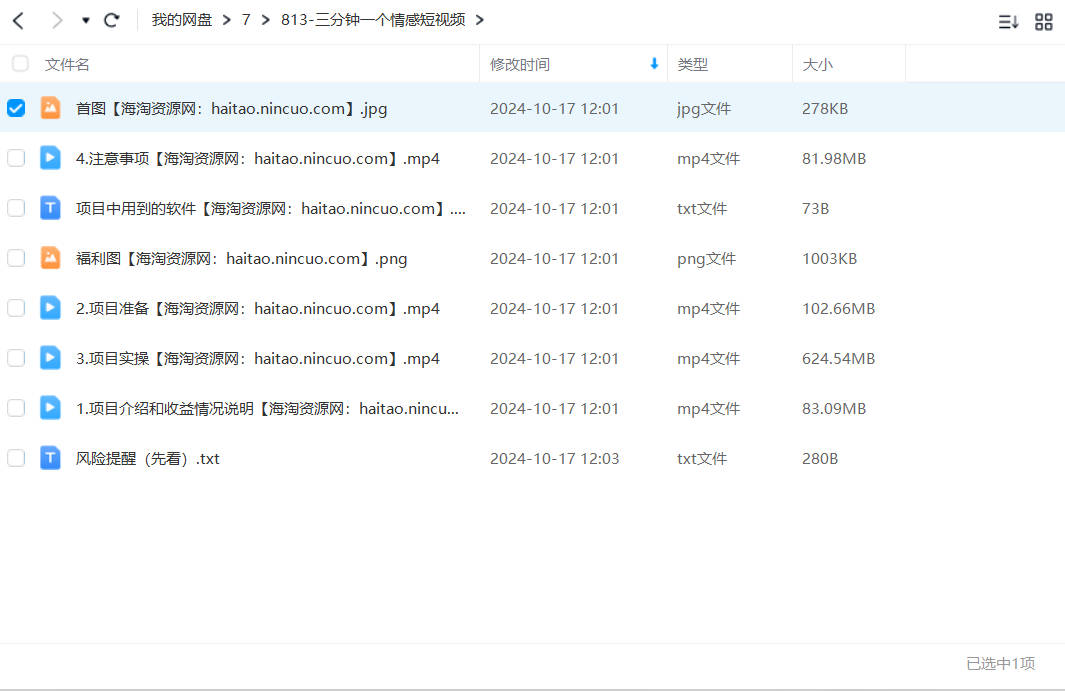The image size is (1065, 691).
Task: Click size value 83.09MB
Action: tap(833, 408)
